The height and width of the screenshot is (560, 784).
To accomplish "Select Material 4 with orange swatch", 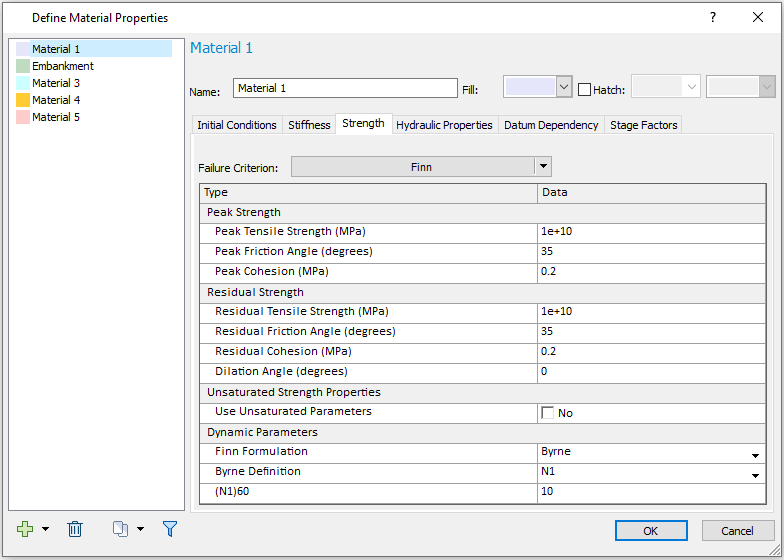I will [55, 100].
